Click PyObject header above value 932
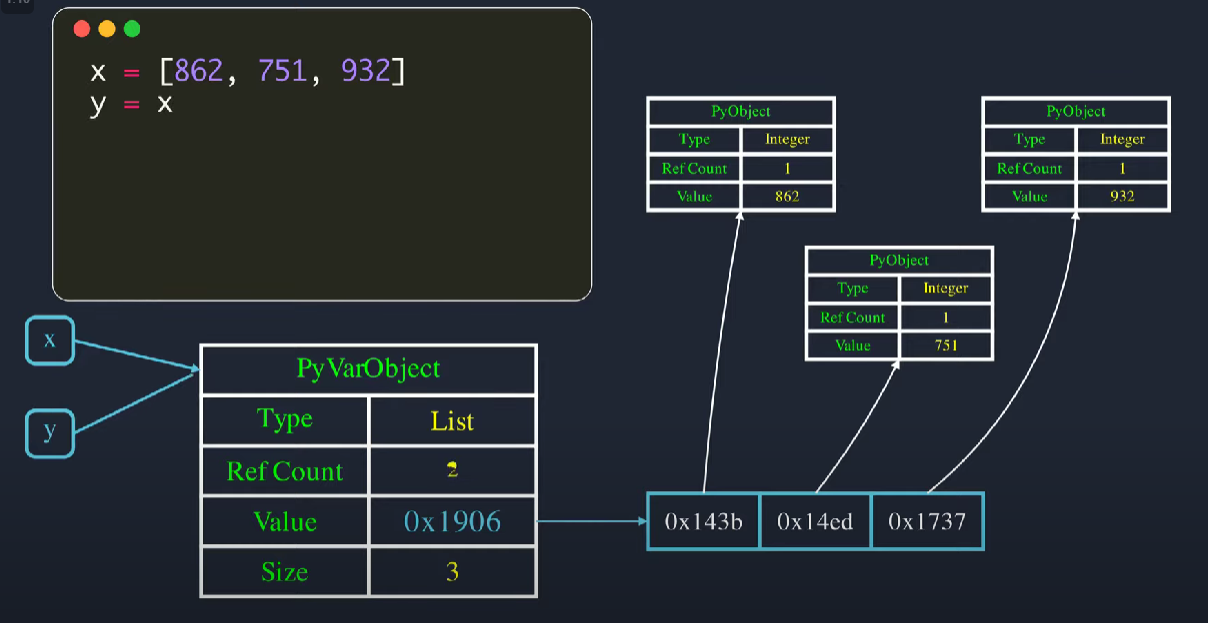The width and height of the screenshot is (1208, 623). 1076,112
